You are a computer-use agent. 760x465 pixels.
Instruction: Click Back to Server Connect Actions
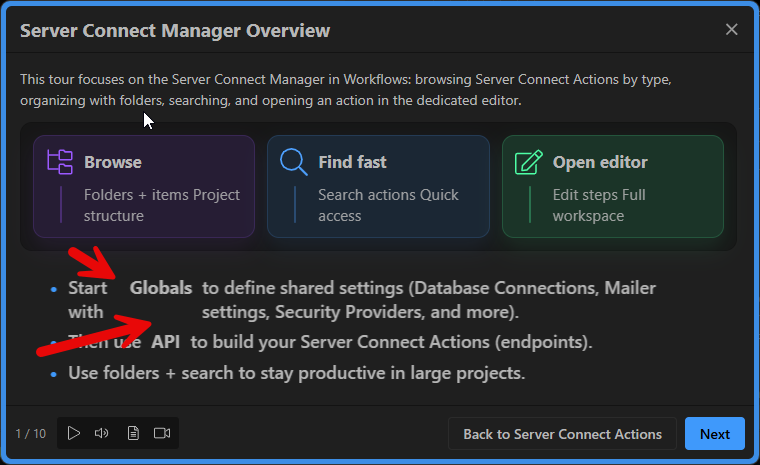562,434
